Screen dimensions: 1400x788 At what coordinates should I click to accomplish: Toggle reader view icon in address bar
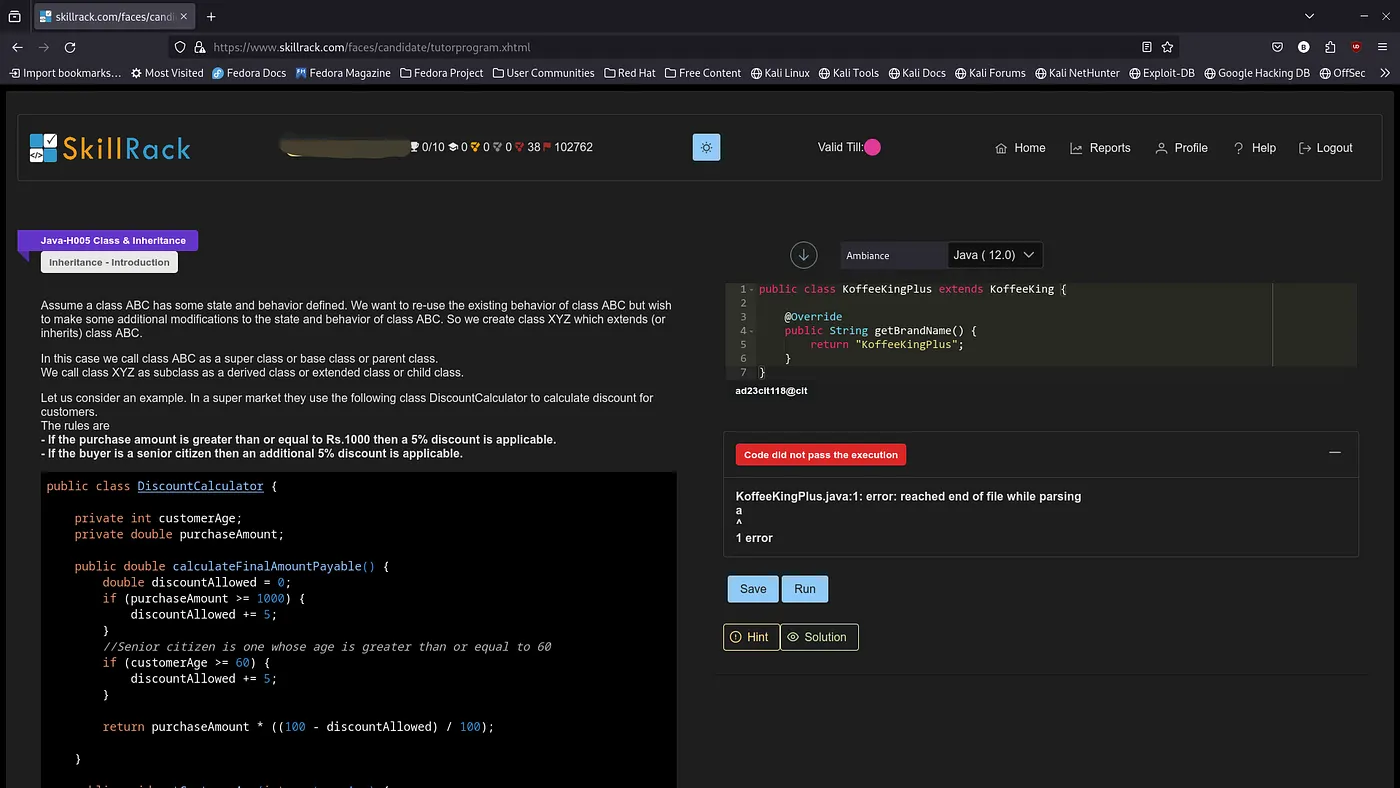click(x=1147, y=47)
